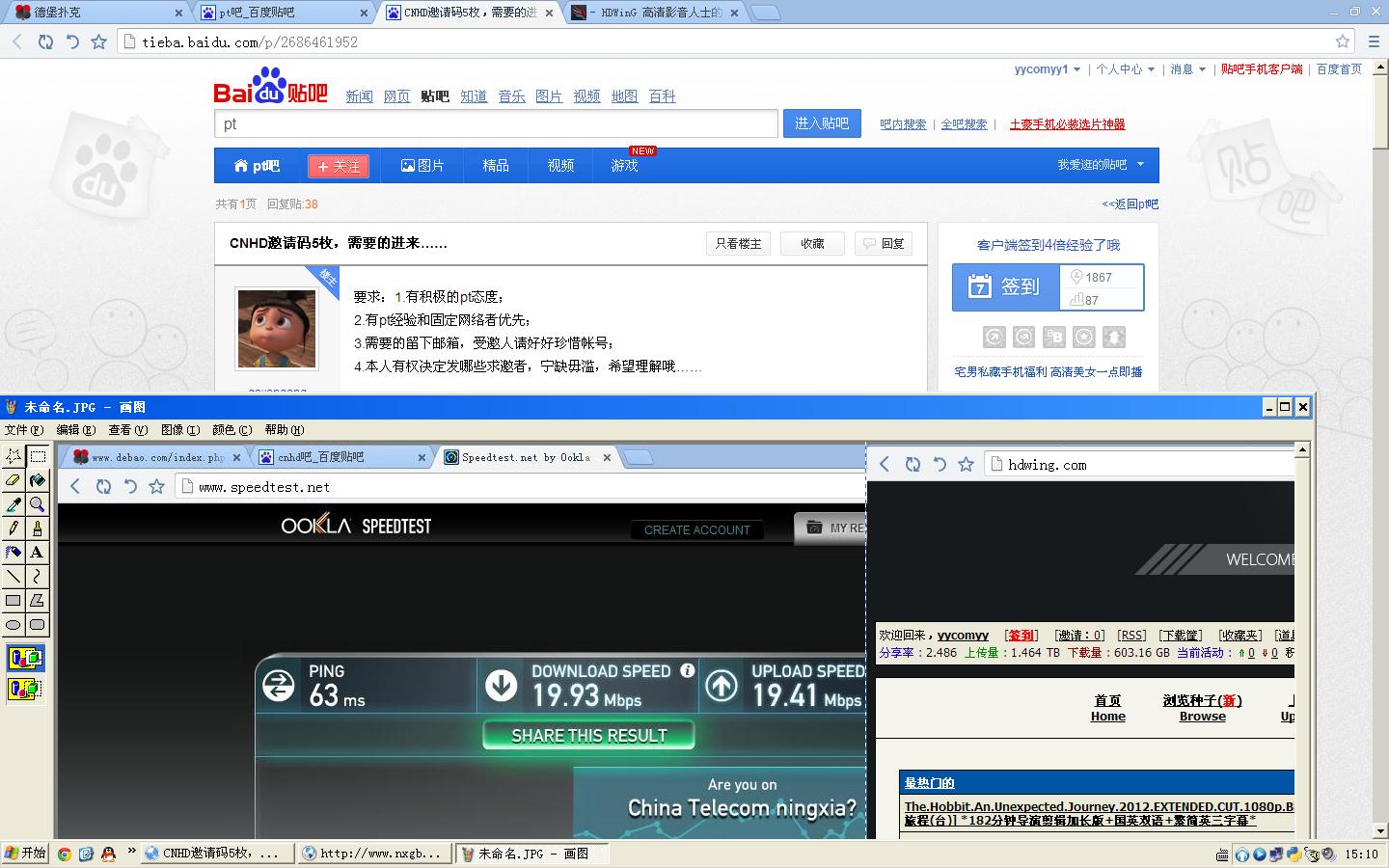The width and height of the screenshot is (1389, 868).
Task: Select the straight Line tool in Paint
Action: point(14,577)
